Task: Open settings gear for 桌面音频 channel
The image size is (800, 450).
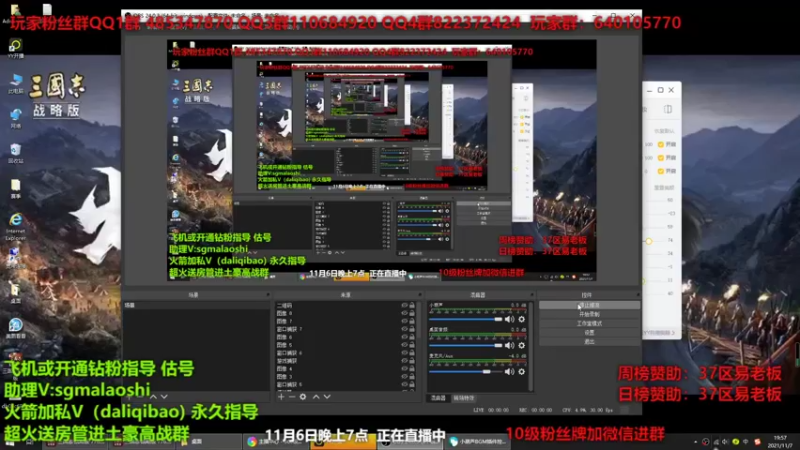Action: 521,345
